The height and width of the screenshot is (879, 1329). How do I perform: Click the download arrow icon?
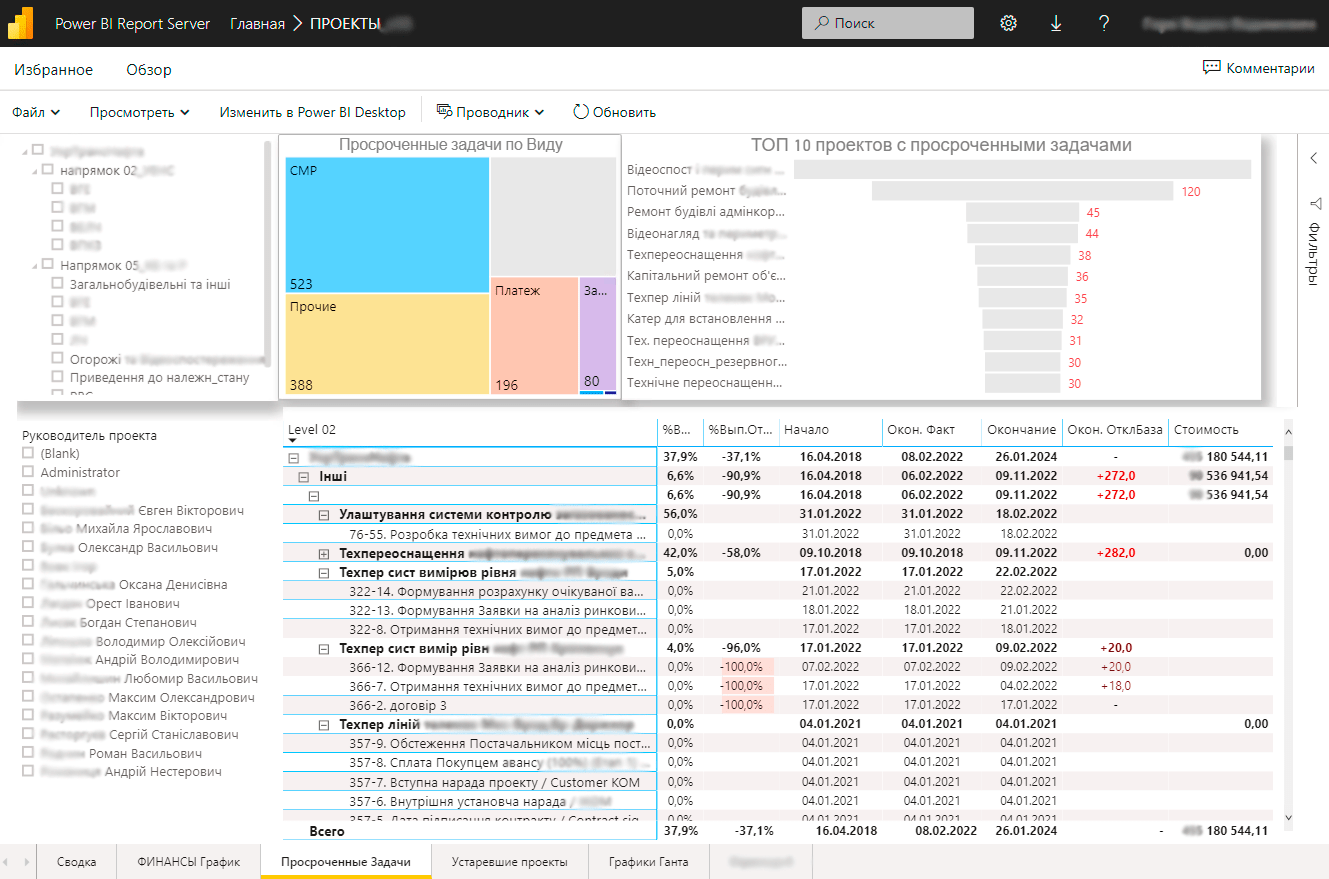[x=1056, y=23]
